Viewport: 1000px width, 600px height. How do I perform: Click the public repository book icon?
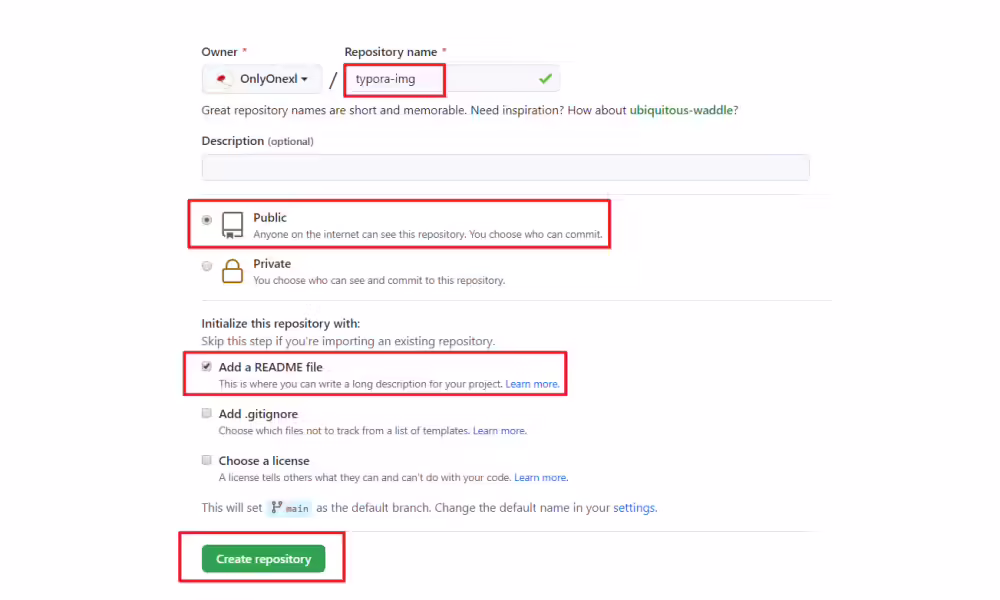click(x=232, y=225)
